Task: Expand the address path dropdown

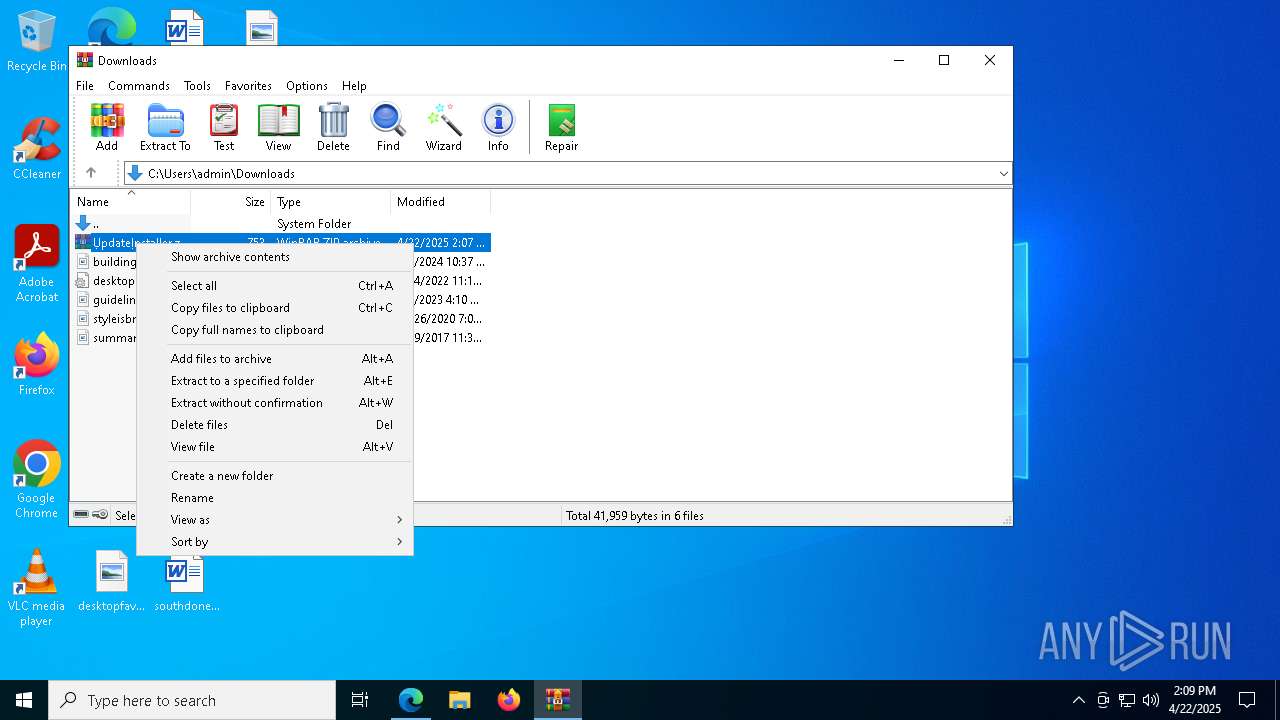Action: pyautogui.click(x=1003, y=173)
